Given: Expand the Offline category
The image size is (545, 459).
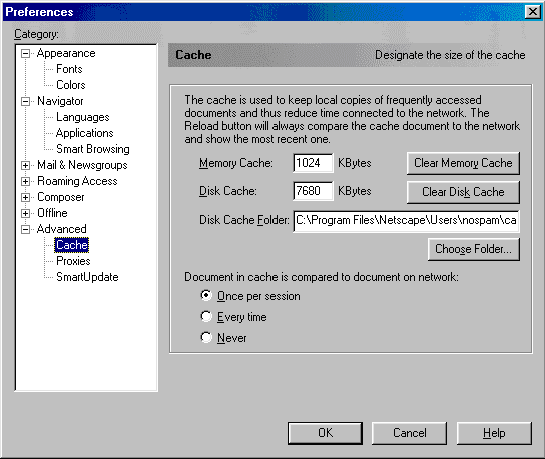Looking at the screenshot, I should (x=25, y=213).
